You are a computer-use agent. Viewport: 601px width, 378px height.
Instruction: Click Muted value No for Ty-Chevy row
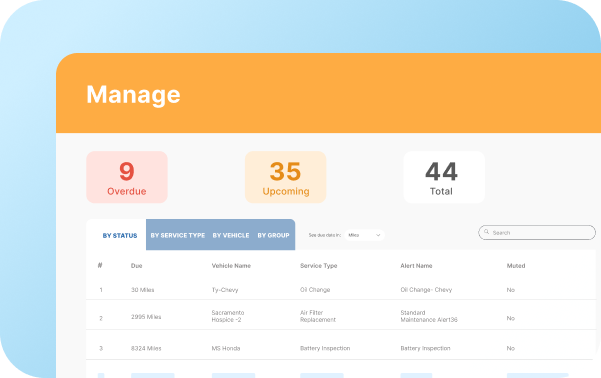tap(511, 290)
